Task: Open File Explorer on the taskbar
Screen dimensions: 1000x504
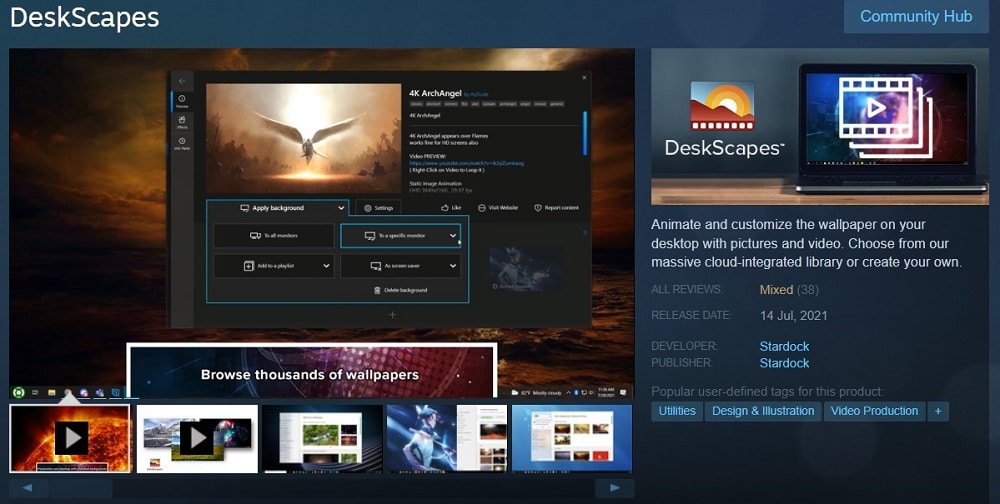Action: pyautogui.click(x=52, y=392)
